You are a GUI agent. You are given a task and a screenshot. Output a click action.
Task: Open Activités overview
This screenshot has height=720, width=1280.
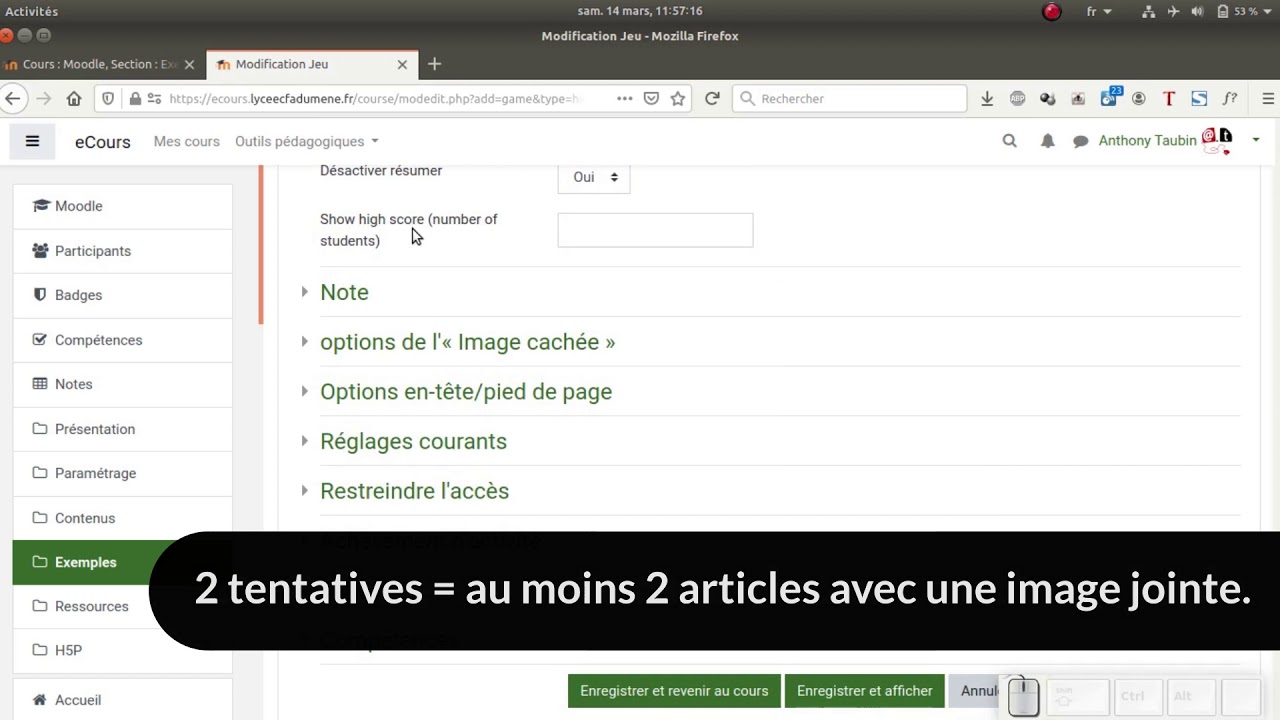point(31,11)
